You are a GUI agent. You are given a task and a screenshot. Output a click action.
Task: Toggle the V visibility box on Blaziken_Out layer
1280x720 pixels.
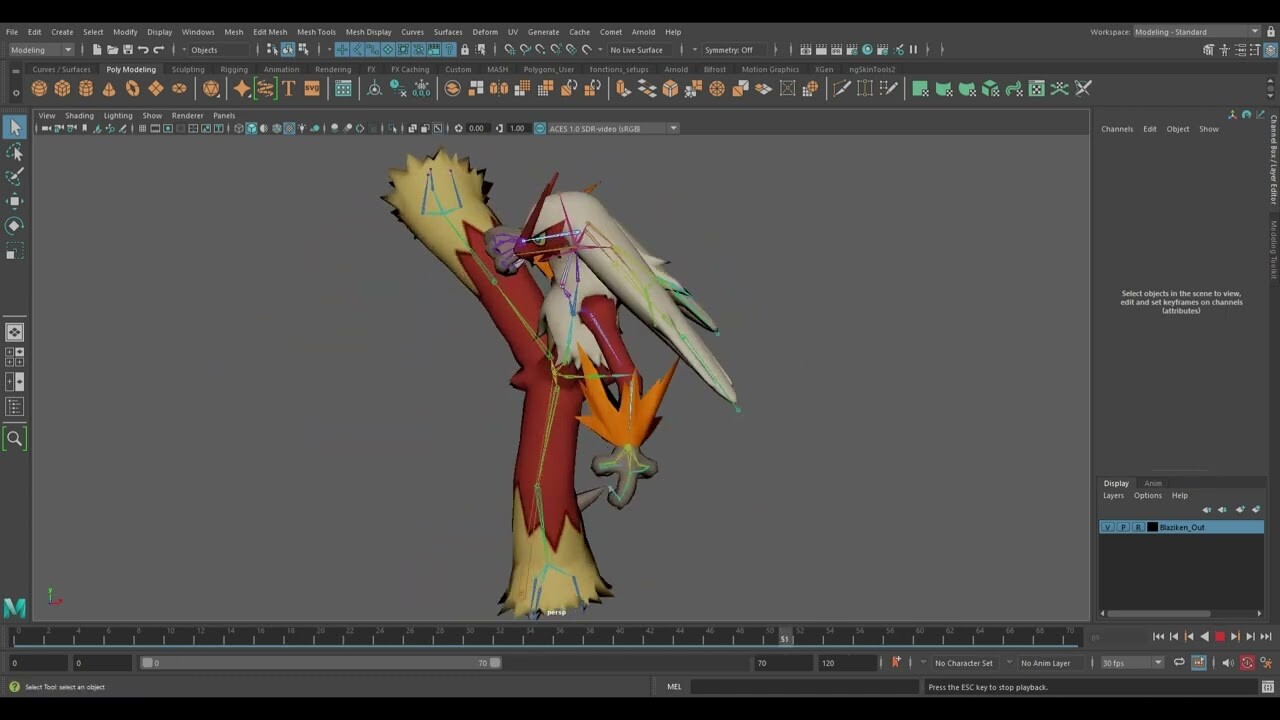(1107, 527)
